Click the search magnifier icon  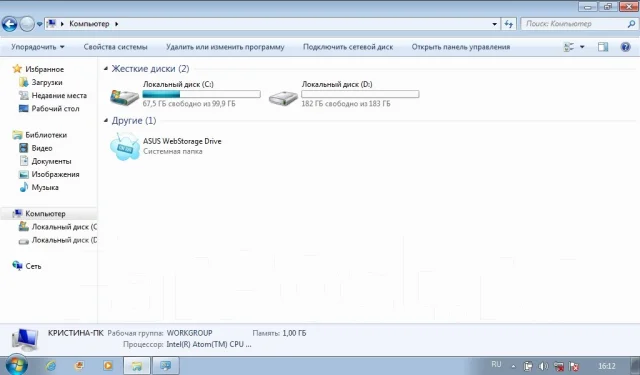[x=631, y=24]
